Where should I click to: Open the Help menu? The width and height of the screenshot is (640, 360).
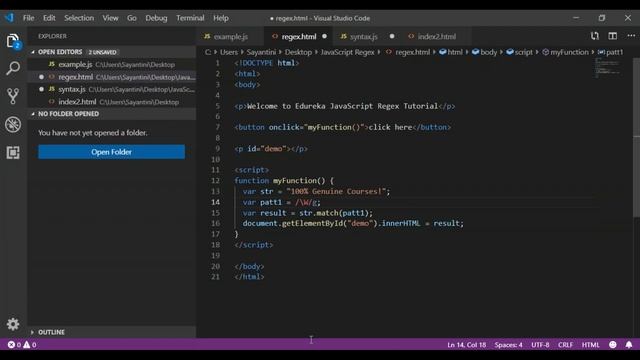221,18
